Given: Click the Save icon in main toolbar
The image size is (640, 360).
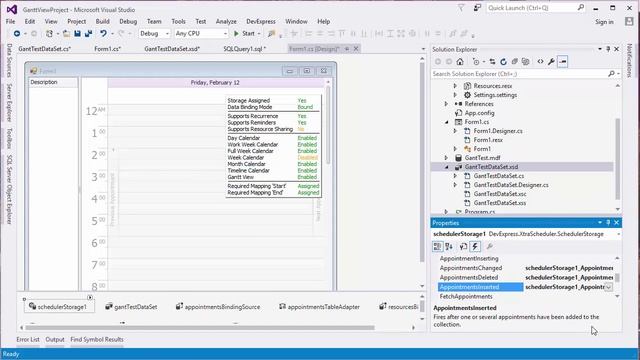Looking at the screenshot, I should (77, 33).
